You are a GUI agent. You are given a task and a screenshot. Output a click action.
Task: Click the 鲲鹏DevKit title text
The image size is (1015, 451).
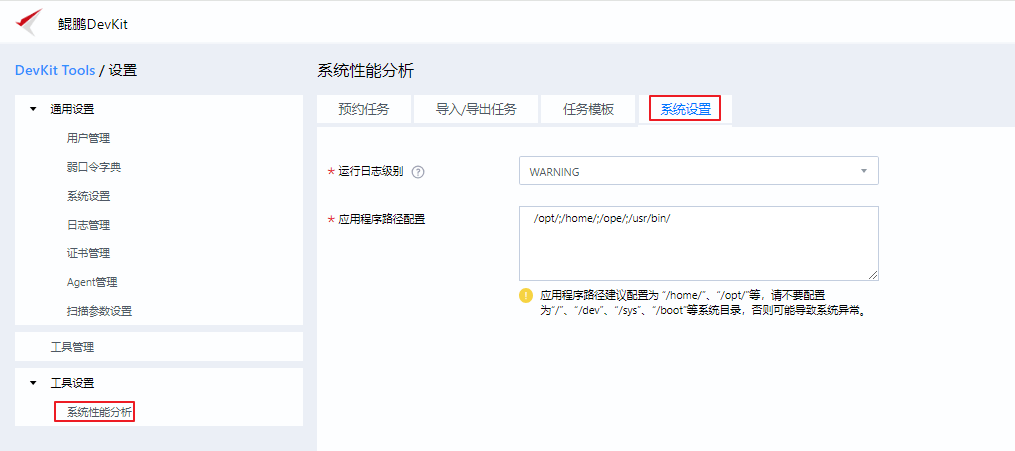click(x=93, y=25)
